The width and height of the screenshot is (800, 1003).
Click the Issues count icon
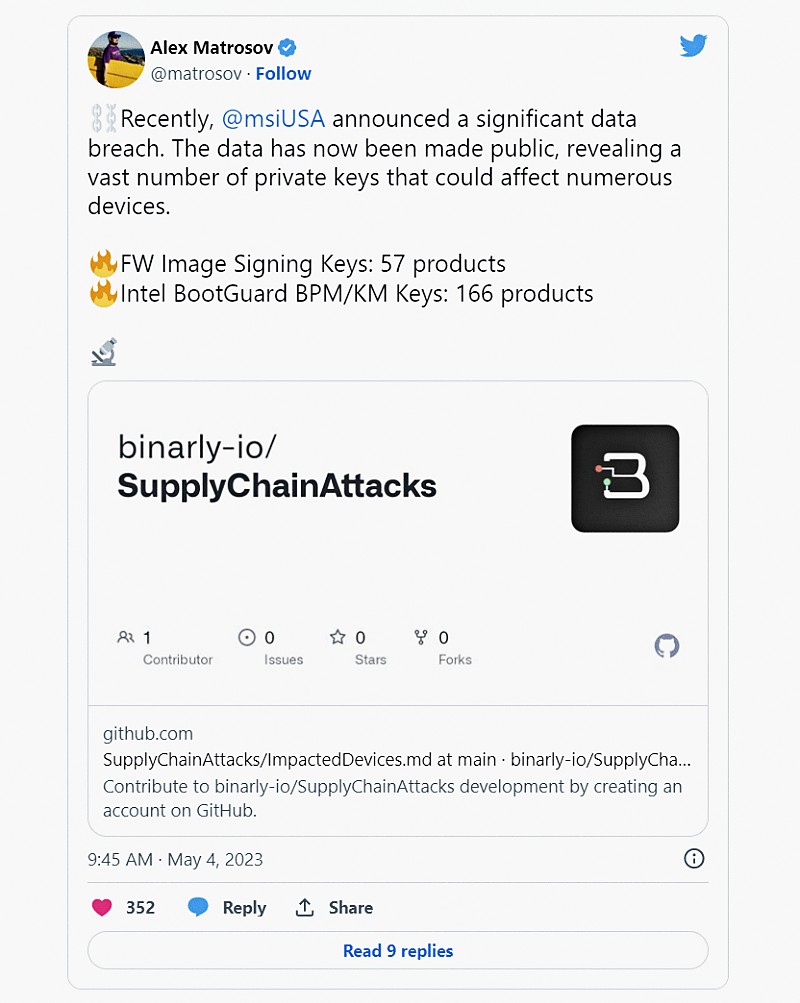point(246,637)
